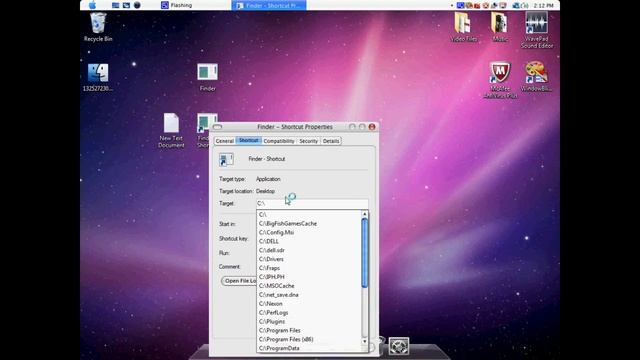Choose C:\DELL suggestion

pos(309,241)
